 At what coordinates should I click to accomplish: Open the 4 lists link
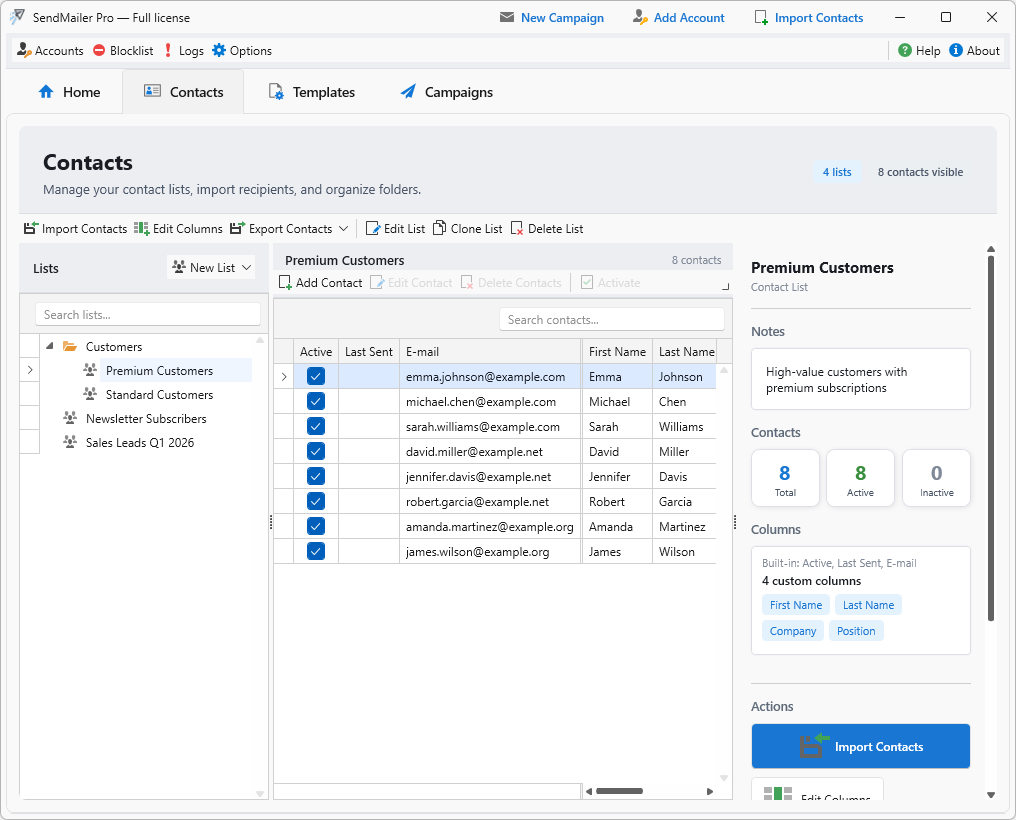837,171
